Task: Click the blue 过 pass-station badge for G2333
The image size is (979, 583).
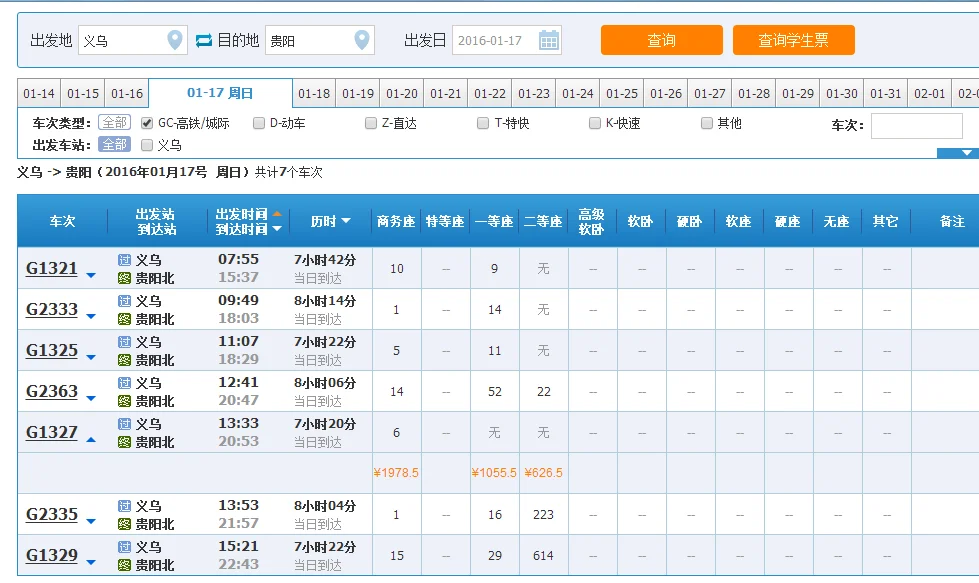Action: (122, 299)
